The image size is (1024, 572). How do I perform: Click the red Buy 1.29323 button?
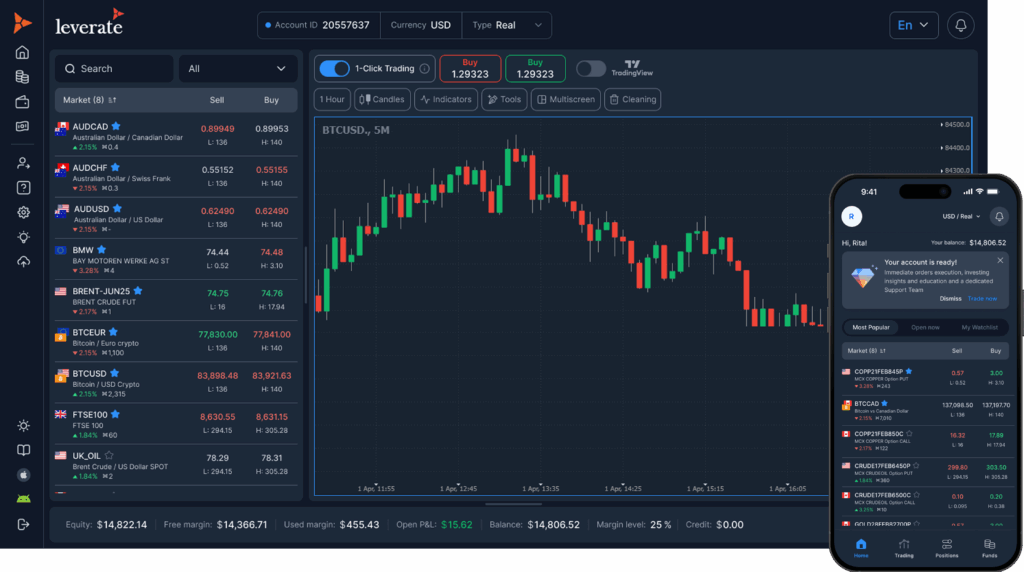click(470, 68)
